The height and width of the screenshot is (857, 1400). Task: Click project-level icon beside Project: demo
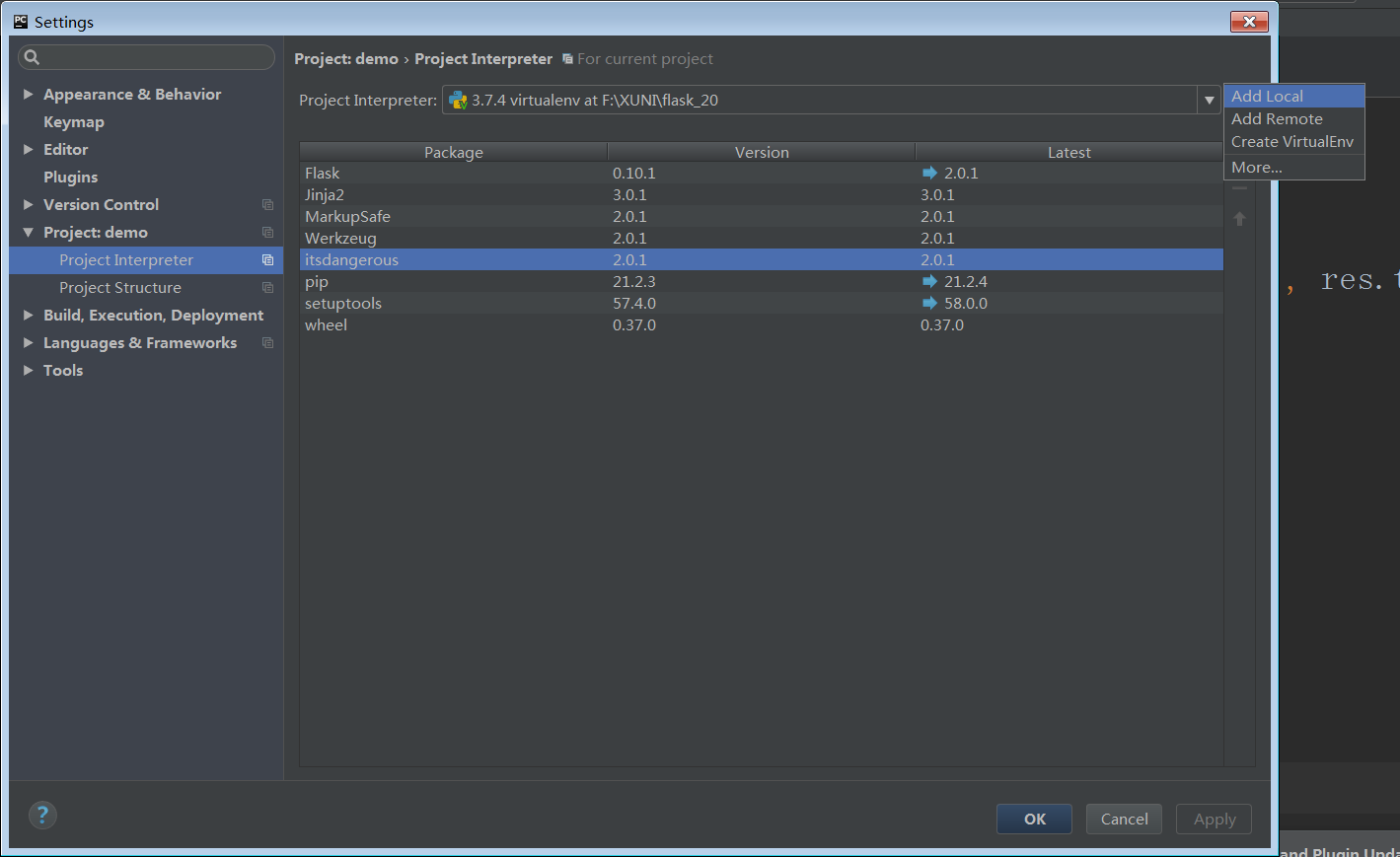click(x=267, y=232)
